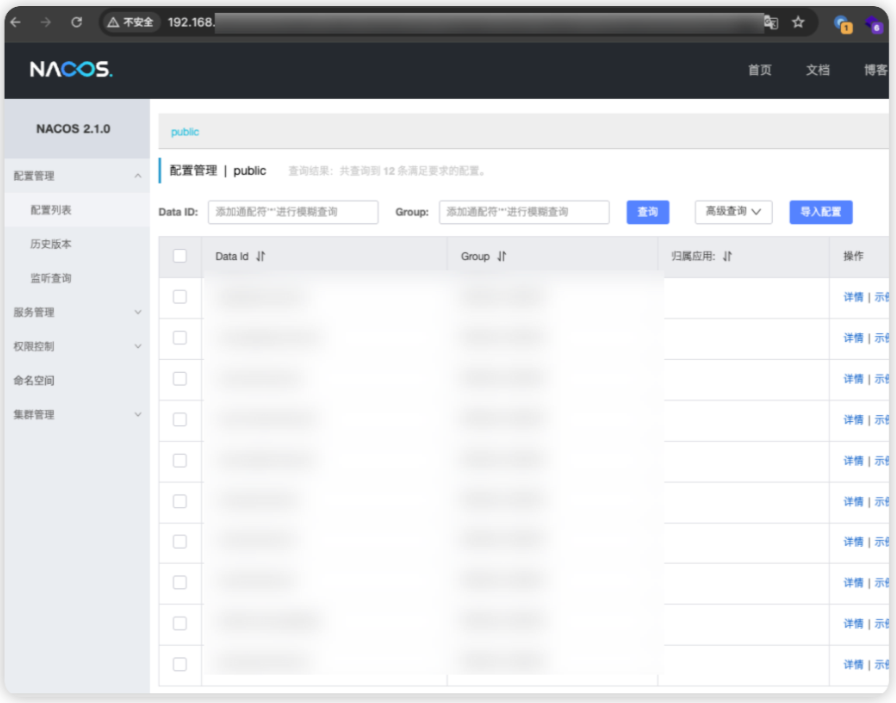Viewport: 896px width, 703px height.
Task: Check the seventh row checkbox
Action: 180,542
